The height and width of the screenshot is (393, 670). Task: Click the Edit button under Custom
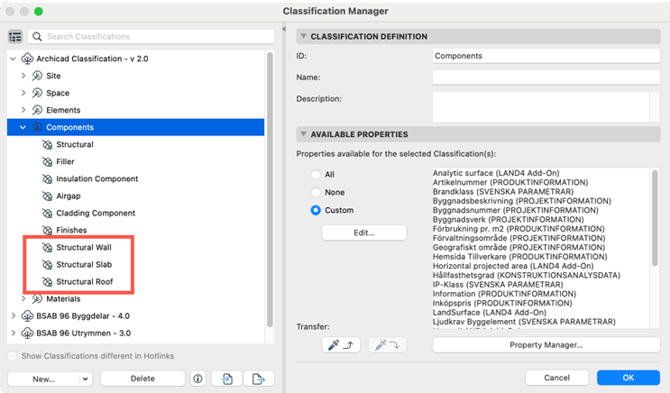tap(364, 233)
